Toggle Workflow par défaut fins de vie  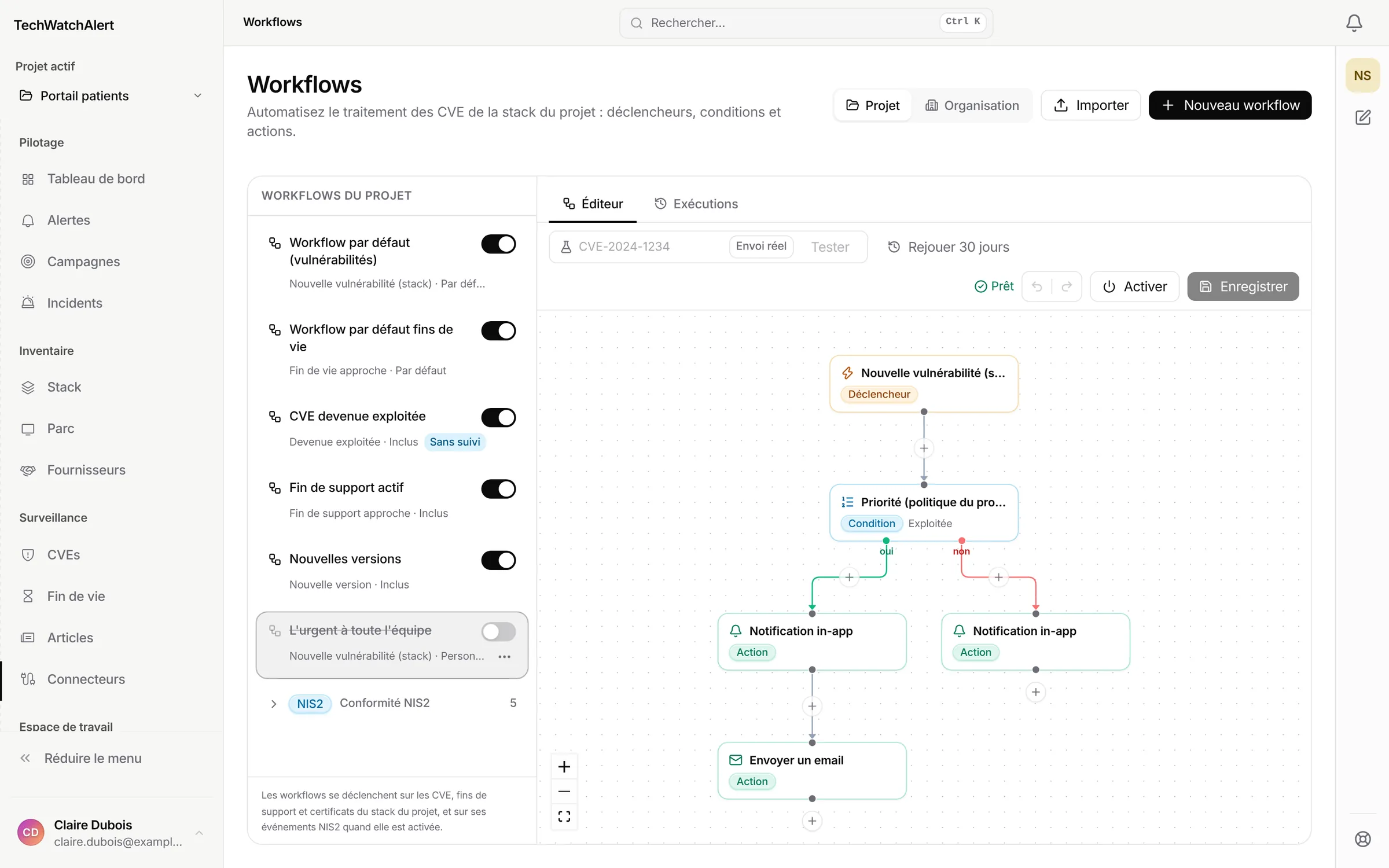[498, 331]
